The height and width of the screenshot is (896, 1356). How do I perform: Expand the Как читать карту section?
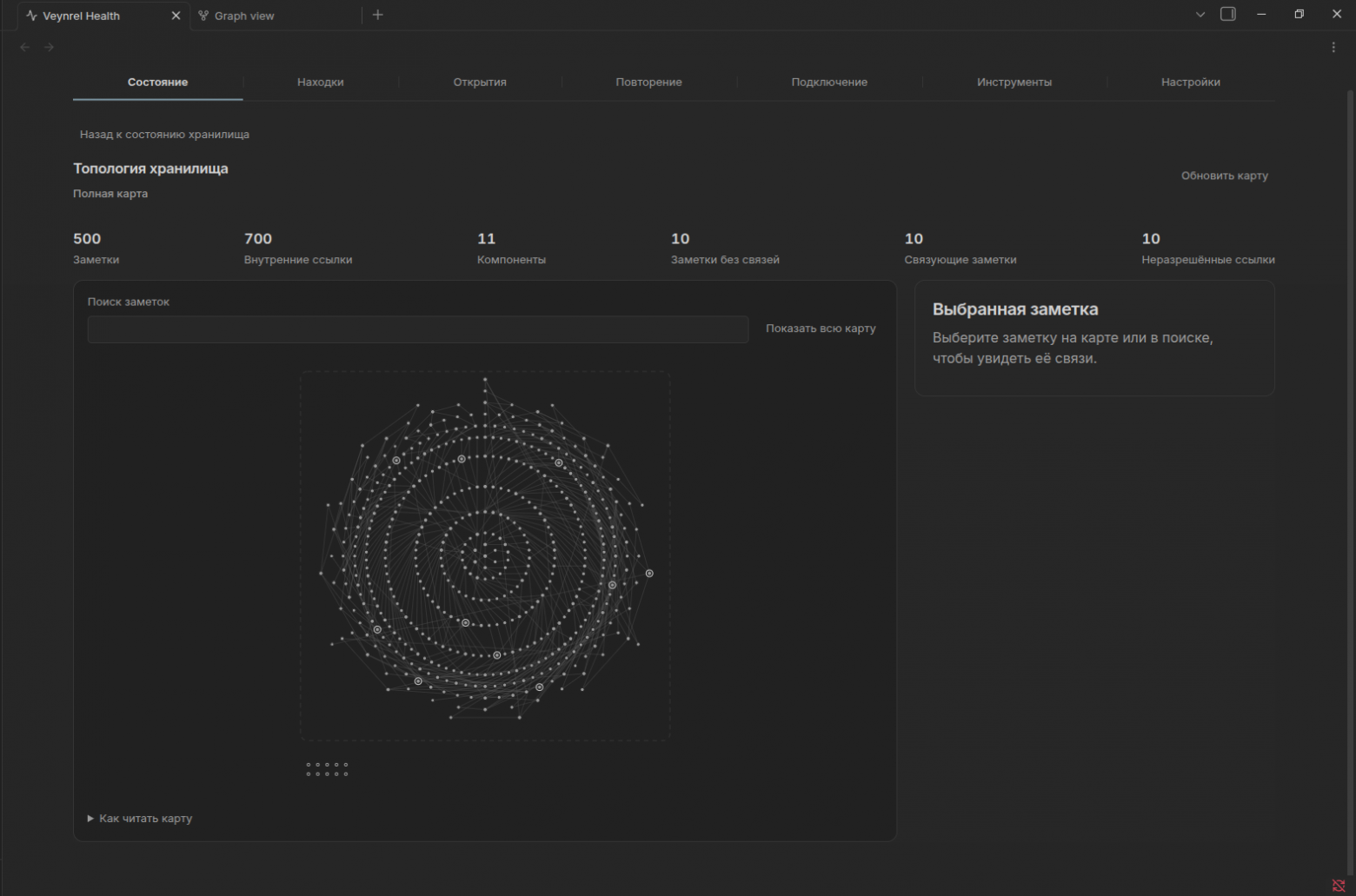coord(140,819)
